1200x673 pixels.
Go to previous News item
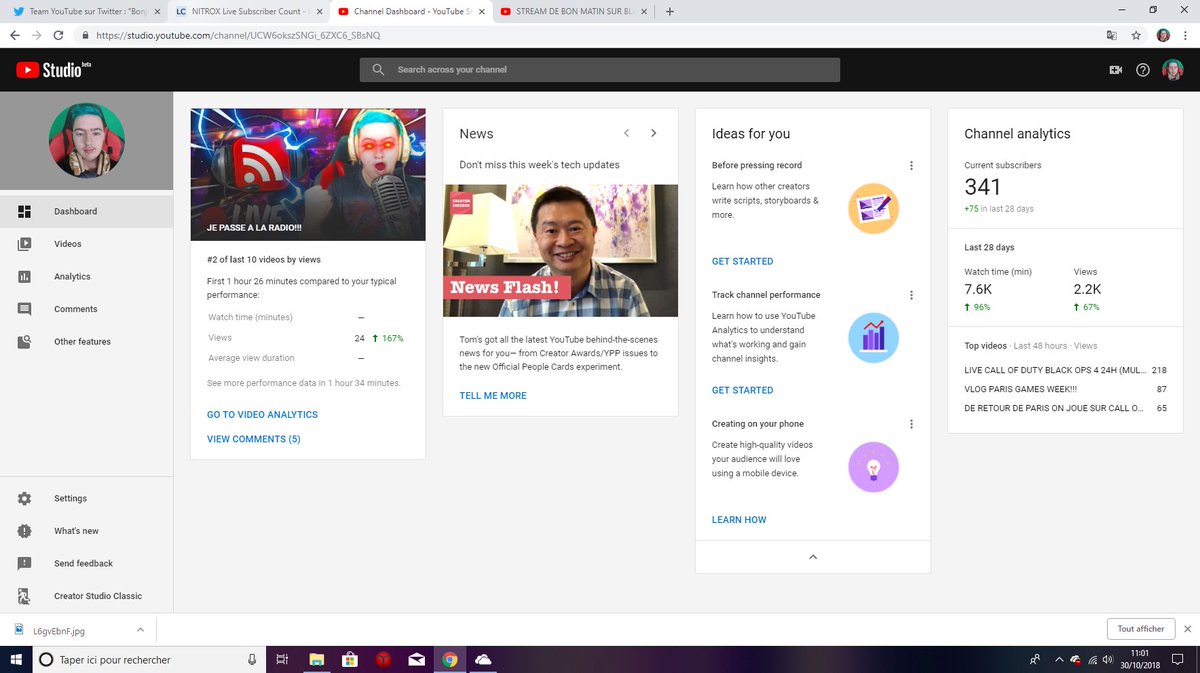point(626,133)
